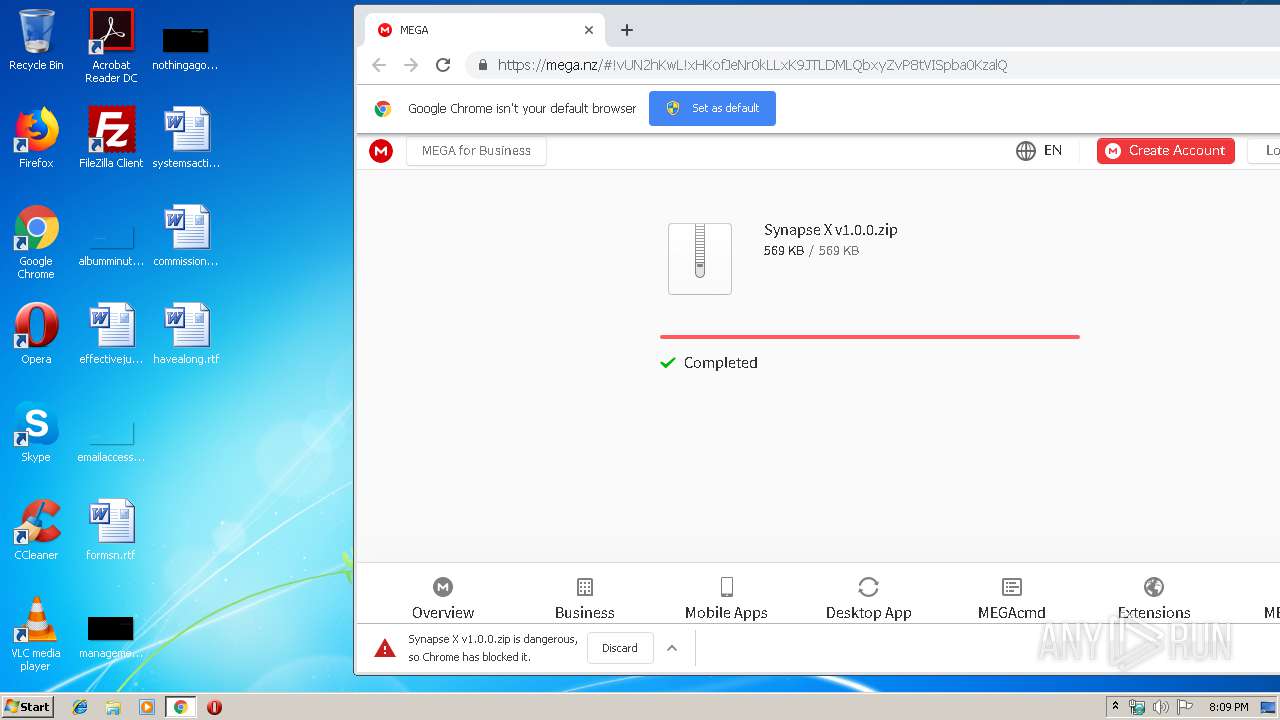Open the Recycle Bin desktop icon
1280x720 pixels.
(x=36, y=40)
